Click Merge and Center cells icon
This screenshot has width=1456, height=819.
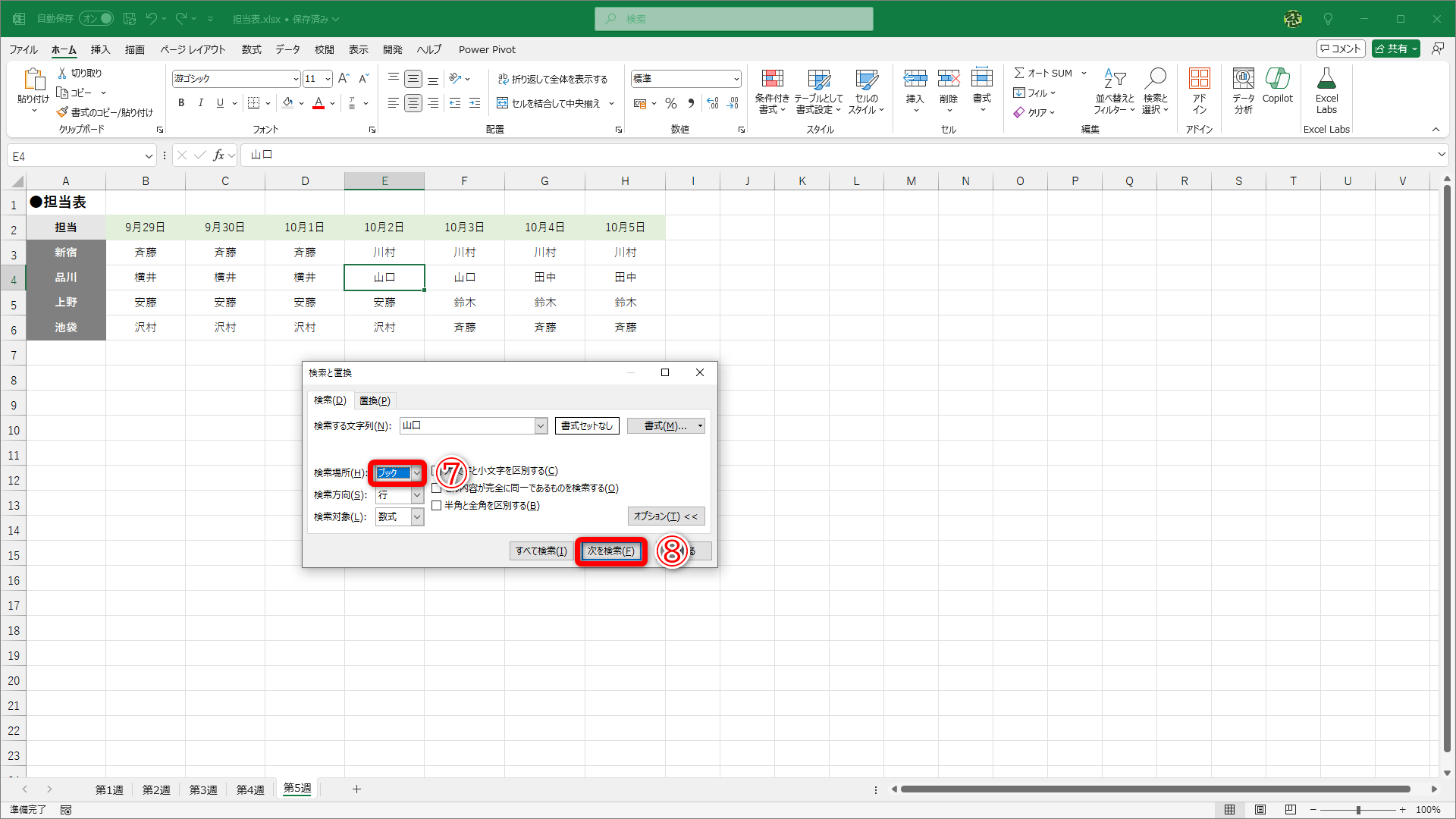pos(503,103)
